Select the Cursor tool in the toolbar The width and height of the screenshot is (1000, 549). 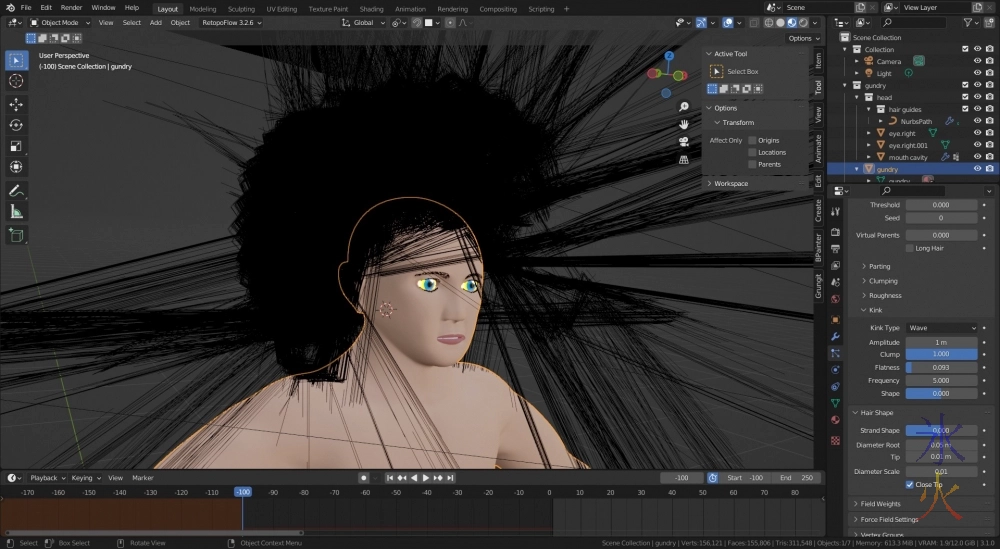tap(16, 81)
